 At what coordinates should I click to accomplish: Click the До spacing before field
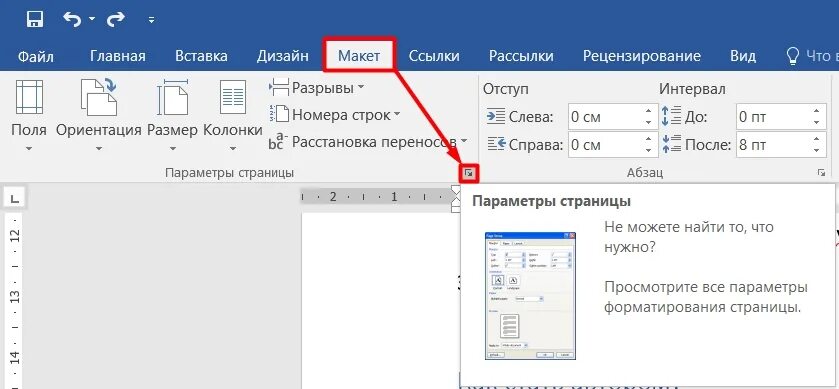pos(773,116)
